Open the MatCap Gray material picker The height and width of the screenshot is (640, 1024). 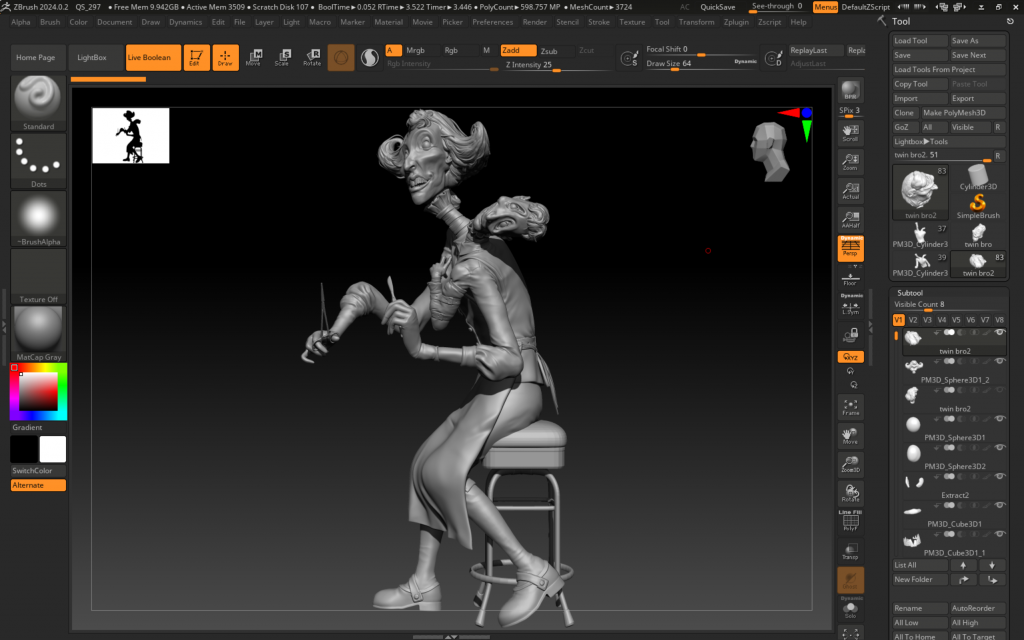38,333
